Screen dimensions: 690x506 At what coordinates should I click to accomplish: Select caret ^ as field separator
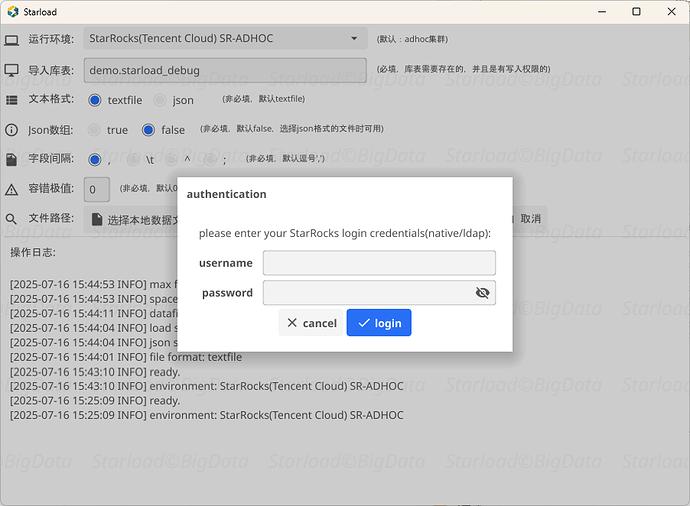pos(171,159)
